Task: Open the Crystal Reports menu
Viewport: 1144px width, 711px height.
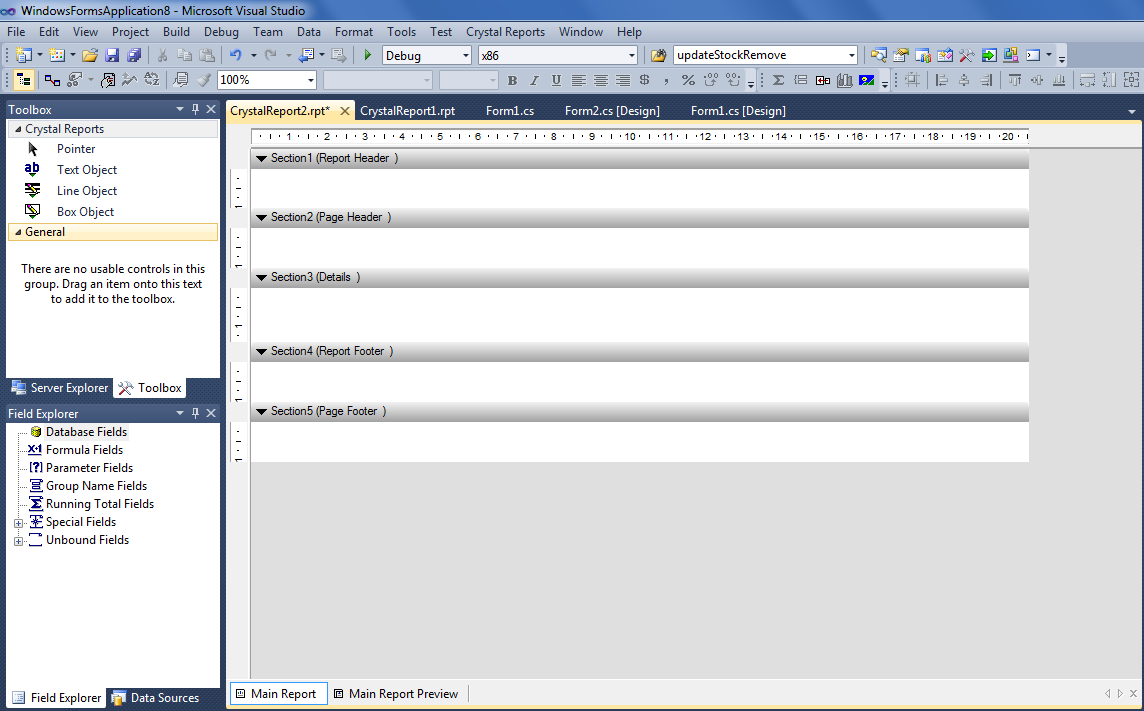Action: pos(505,31)
